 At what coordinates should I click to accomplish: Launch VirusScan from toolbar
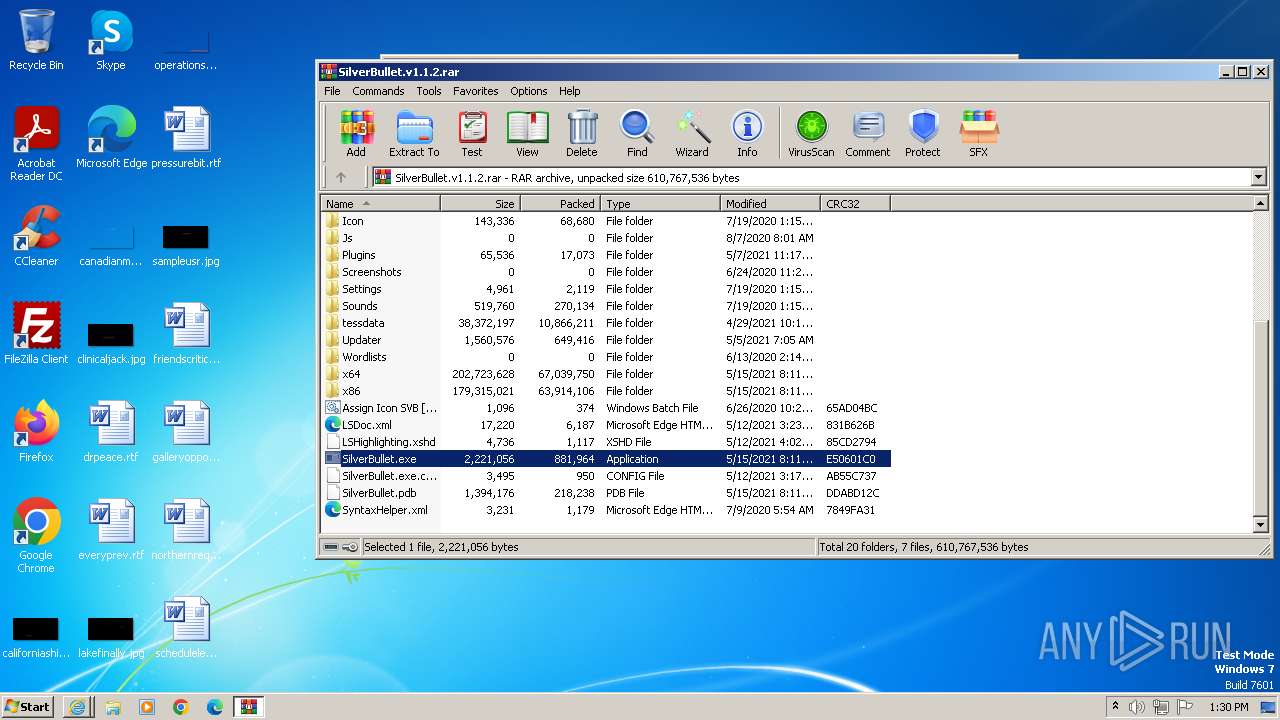pos(810,134)
